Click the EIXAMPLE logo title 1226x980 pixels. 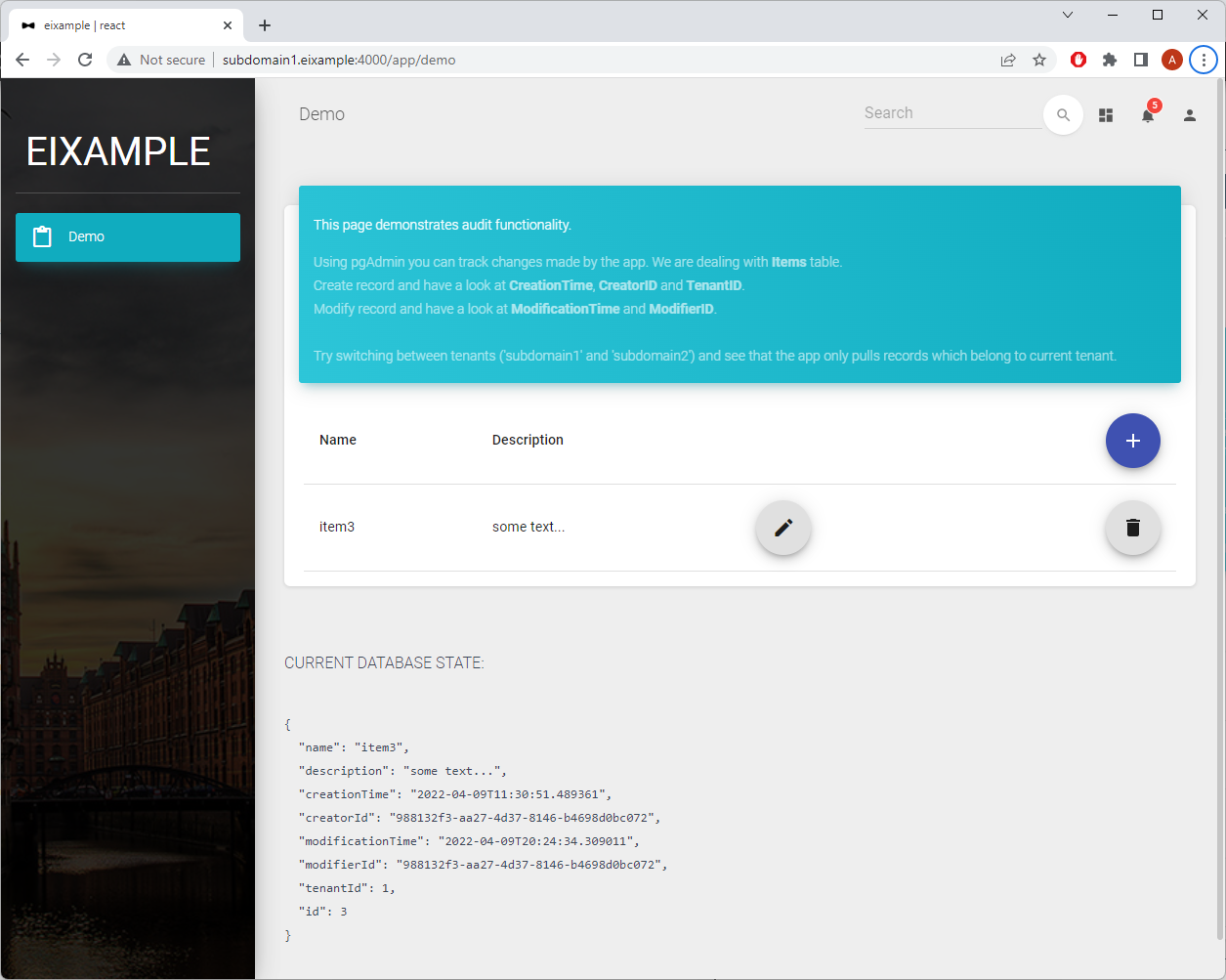pos(118,151)
